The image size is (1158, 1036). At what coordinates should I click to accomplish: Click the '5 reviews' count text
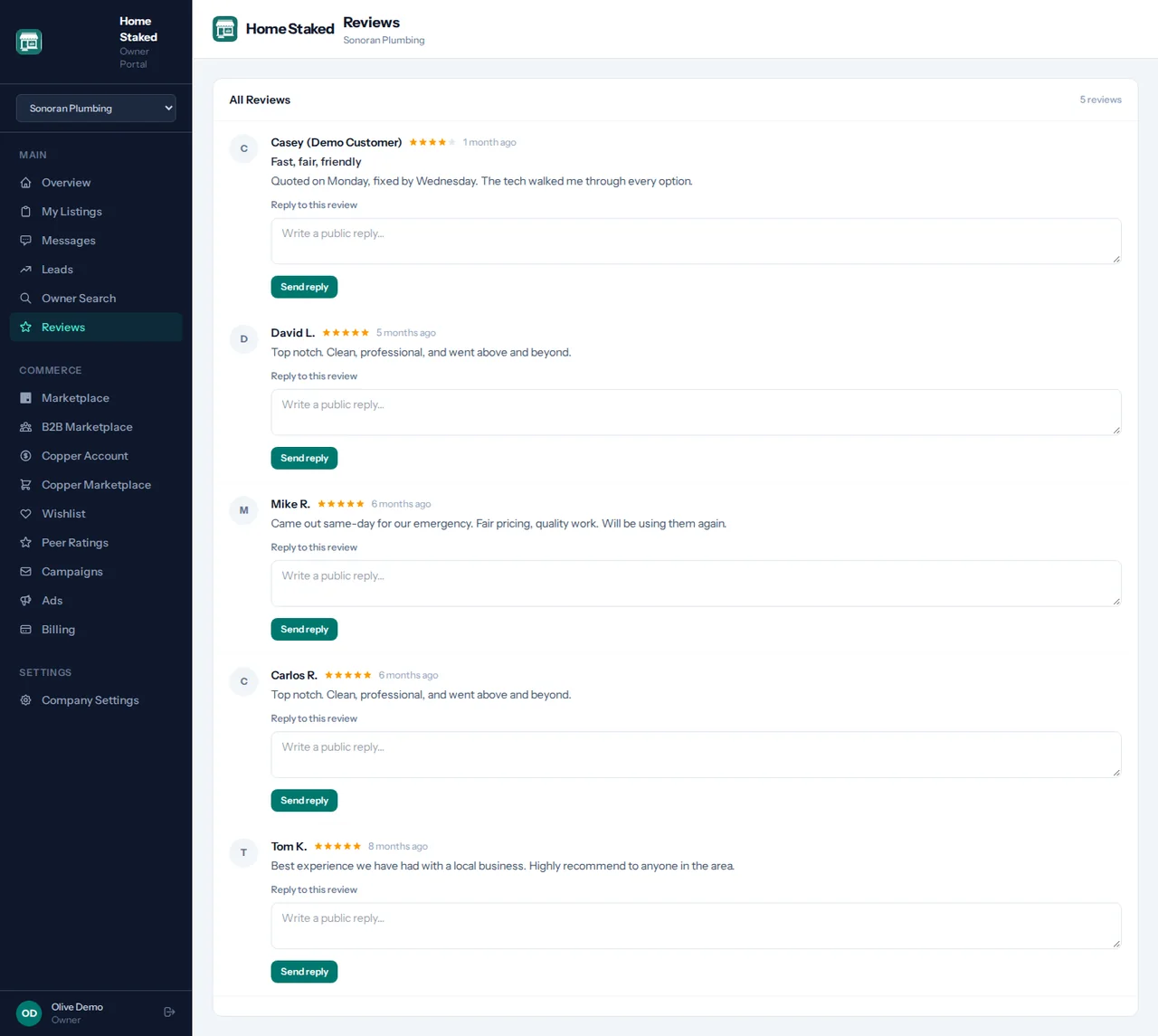1100,100
